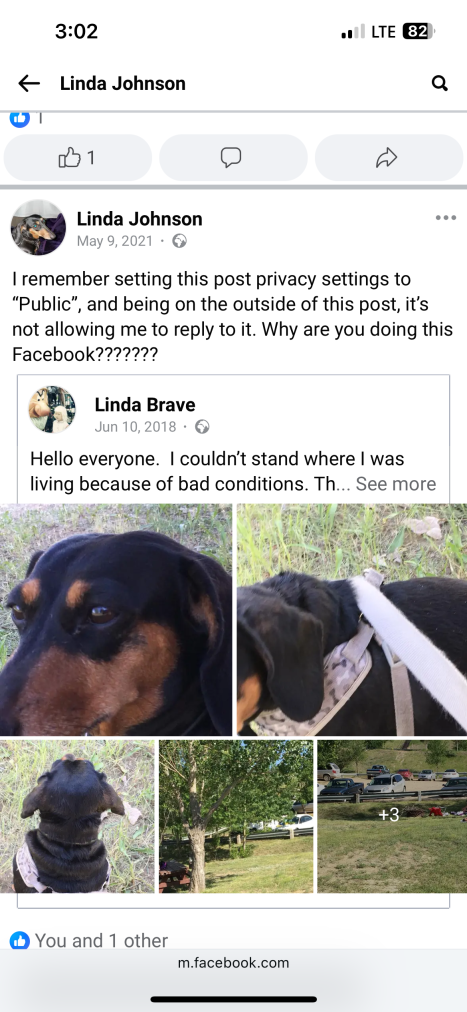This screenshot has width=467, height=1012.
Task: Open three-dot post options menu
Action: pyautogui.click(x=446, y=218)
